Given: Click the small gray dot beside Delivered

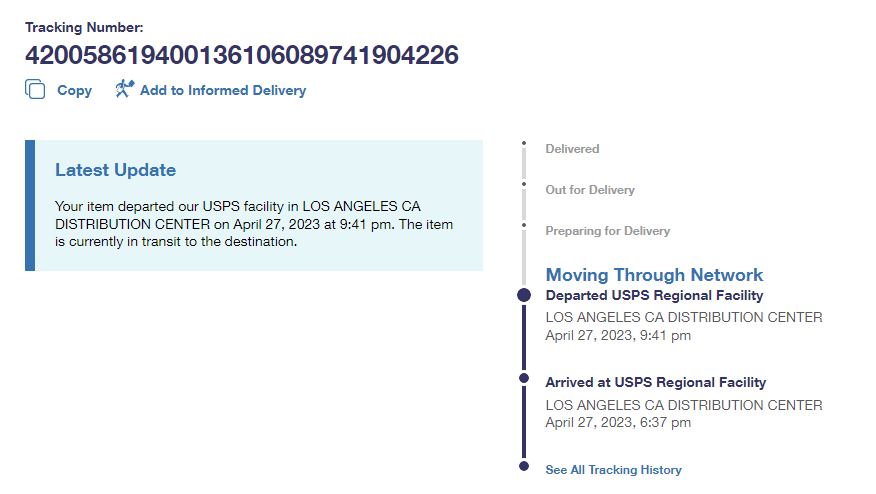Looking at the screenshot, I should coord(523,144).
